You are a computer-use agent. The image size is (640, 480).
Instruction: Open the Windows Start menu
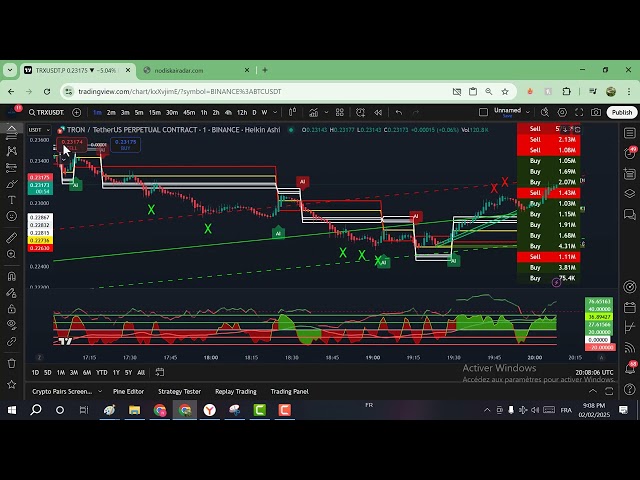tap(12, 409)
